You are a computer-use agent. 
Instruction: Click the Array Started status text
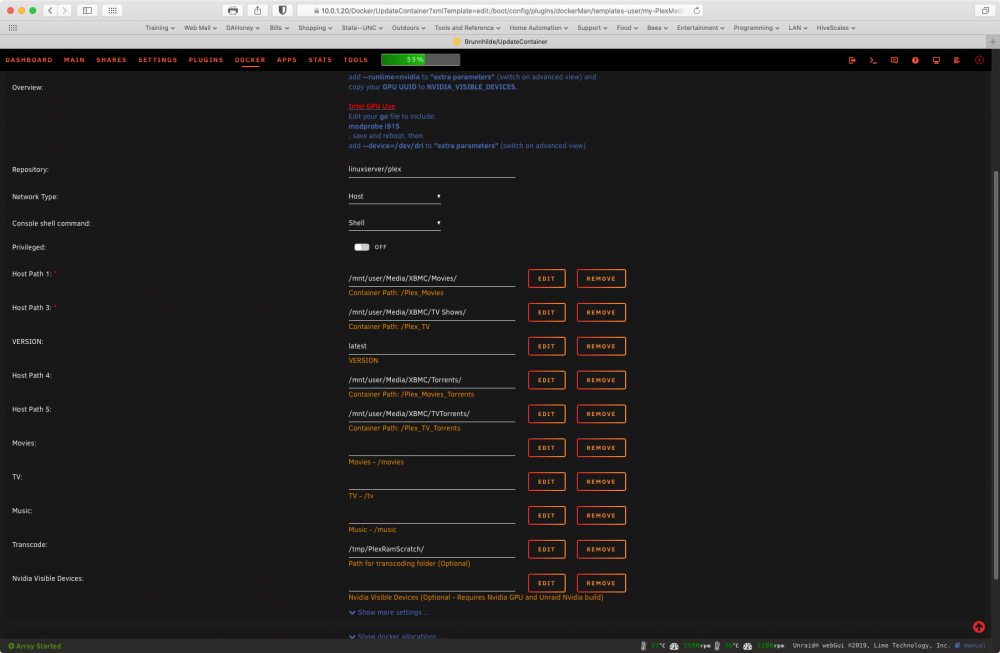[x=38, y=646]
